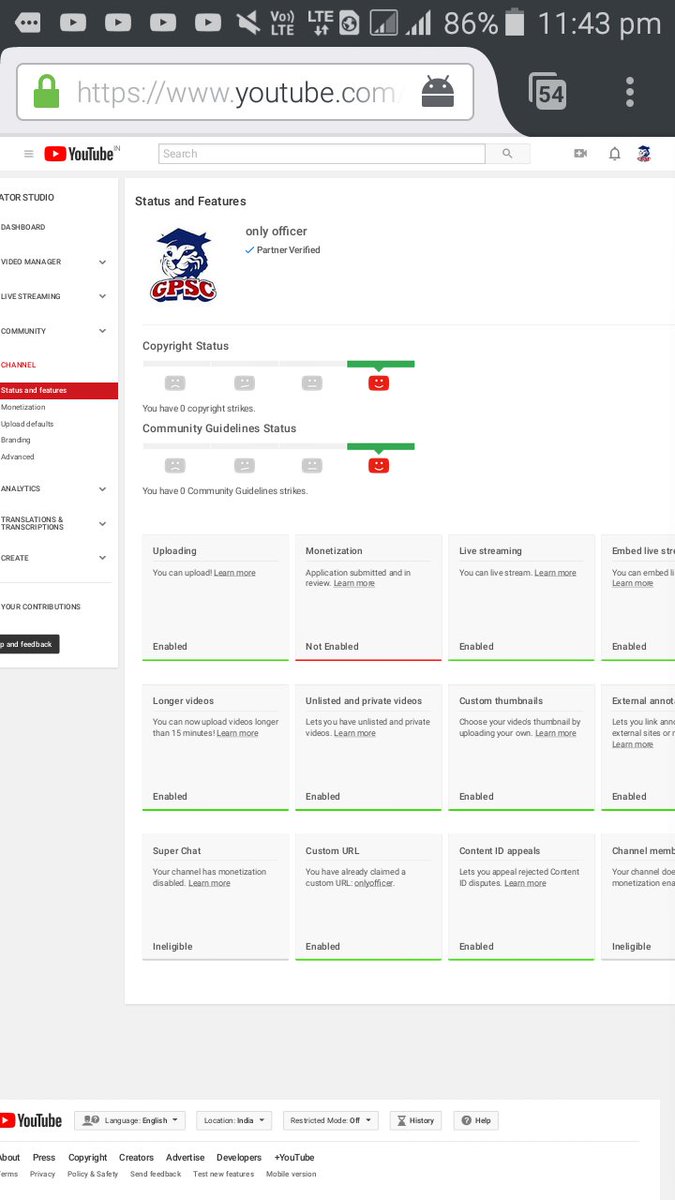Select the Channel sidebar heading

[18, 365]
